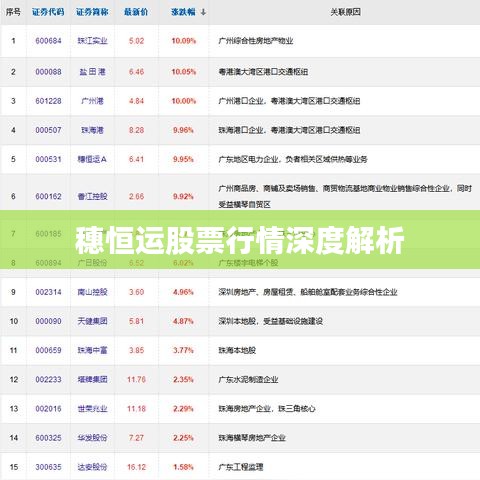Screen dimensions: 480x480
Task: Click the 9.96% change value
Action: pyautogui.click(x=183, y=130)
